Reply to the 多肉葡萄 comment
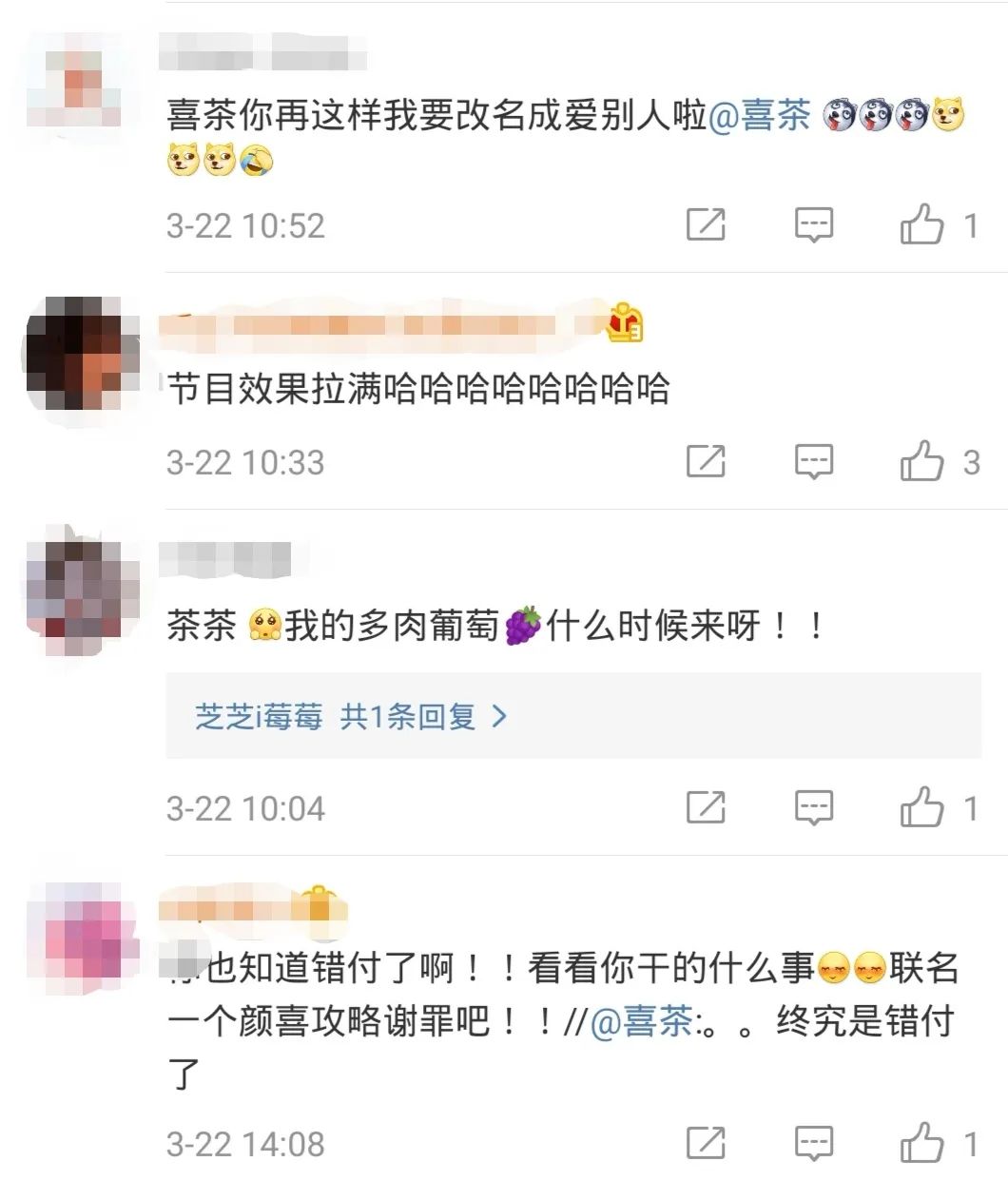1008x1181 pixels. tap(814, 808)
